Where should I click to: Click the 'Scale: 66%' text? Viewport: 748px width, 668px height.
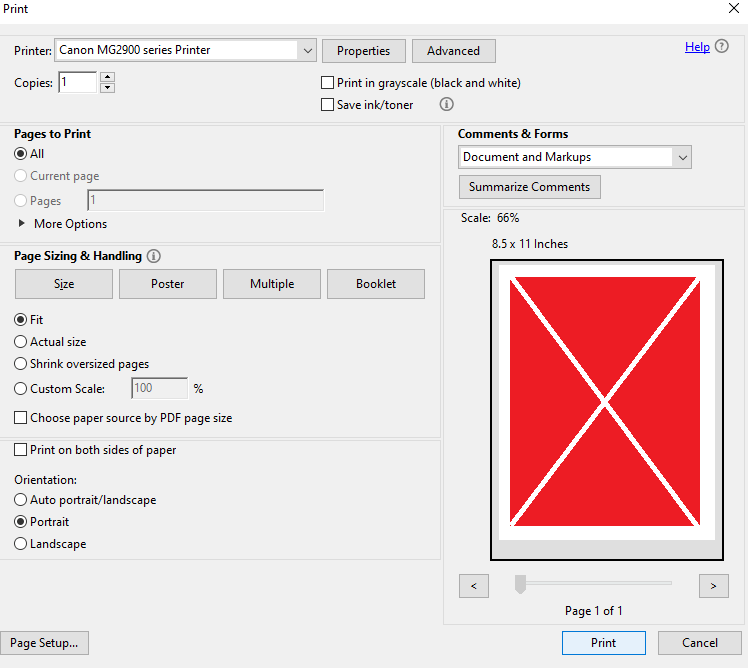pyautogui.click(x=490, y=218)
